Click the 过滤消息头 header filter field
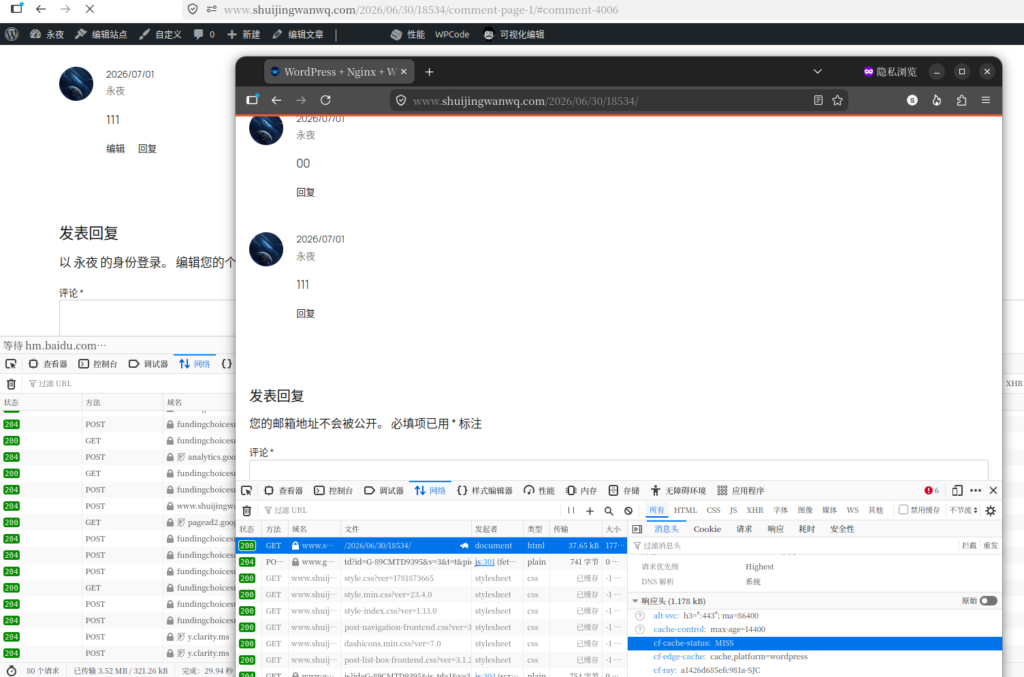The image size is (1024, 677). 793,546
